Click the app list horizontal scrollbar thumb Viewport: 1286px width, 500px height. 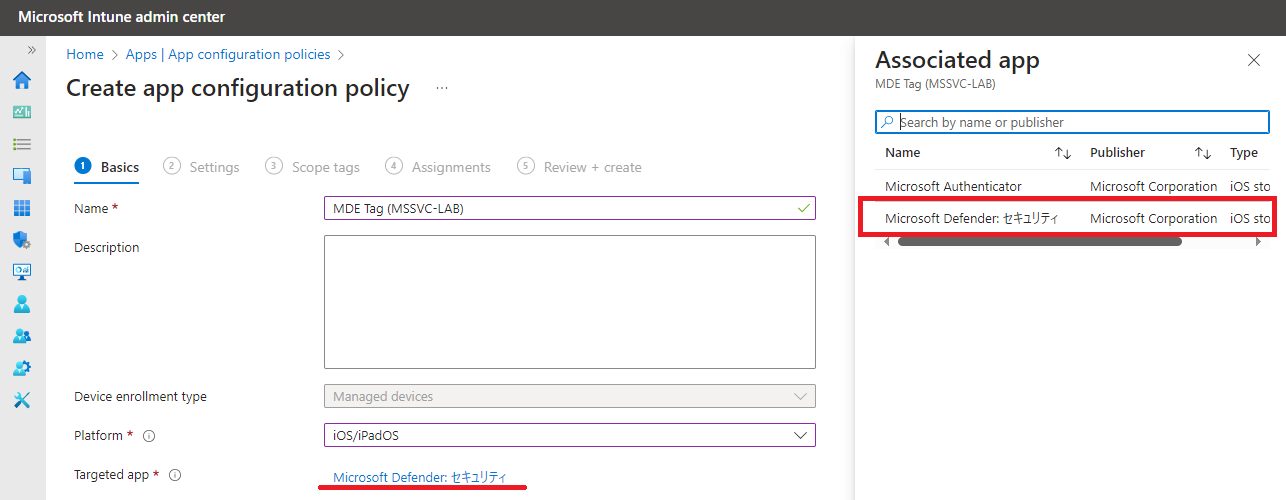(x=1040, y=241)
